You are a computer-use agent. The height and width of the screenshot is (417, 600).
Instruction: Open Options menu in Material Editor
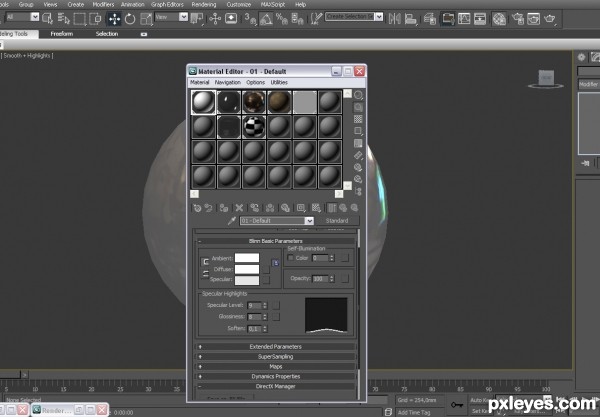click(x=256, y=82)
